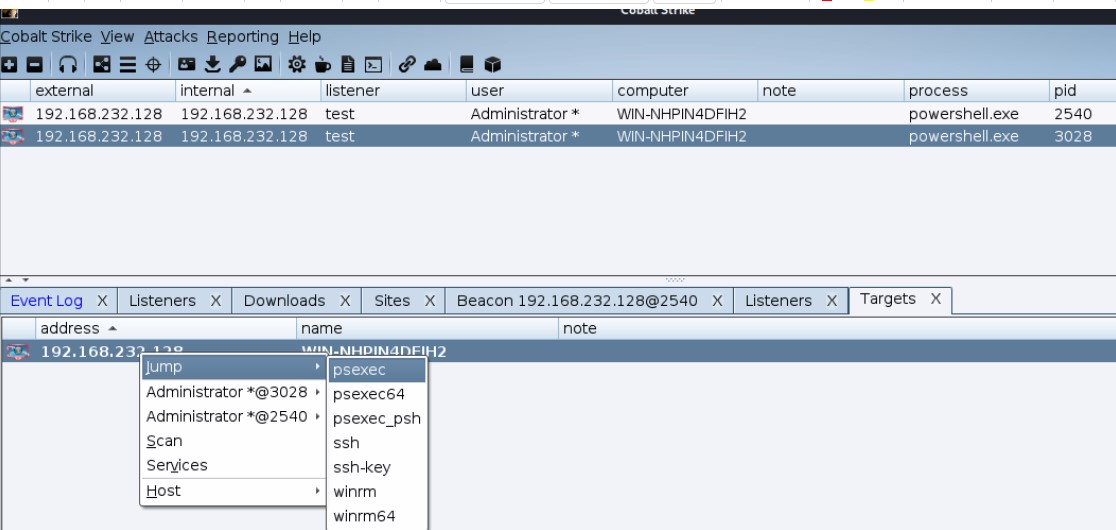Sort sessions by pid column
This screenshot has height=530, width=1116.
(1083, 91)
